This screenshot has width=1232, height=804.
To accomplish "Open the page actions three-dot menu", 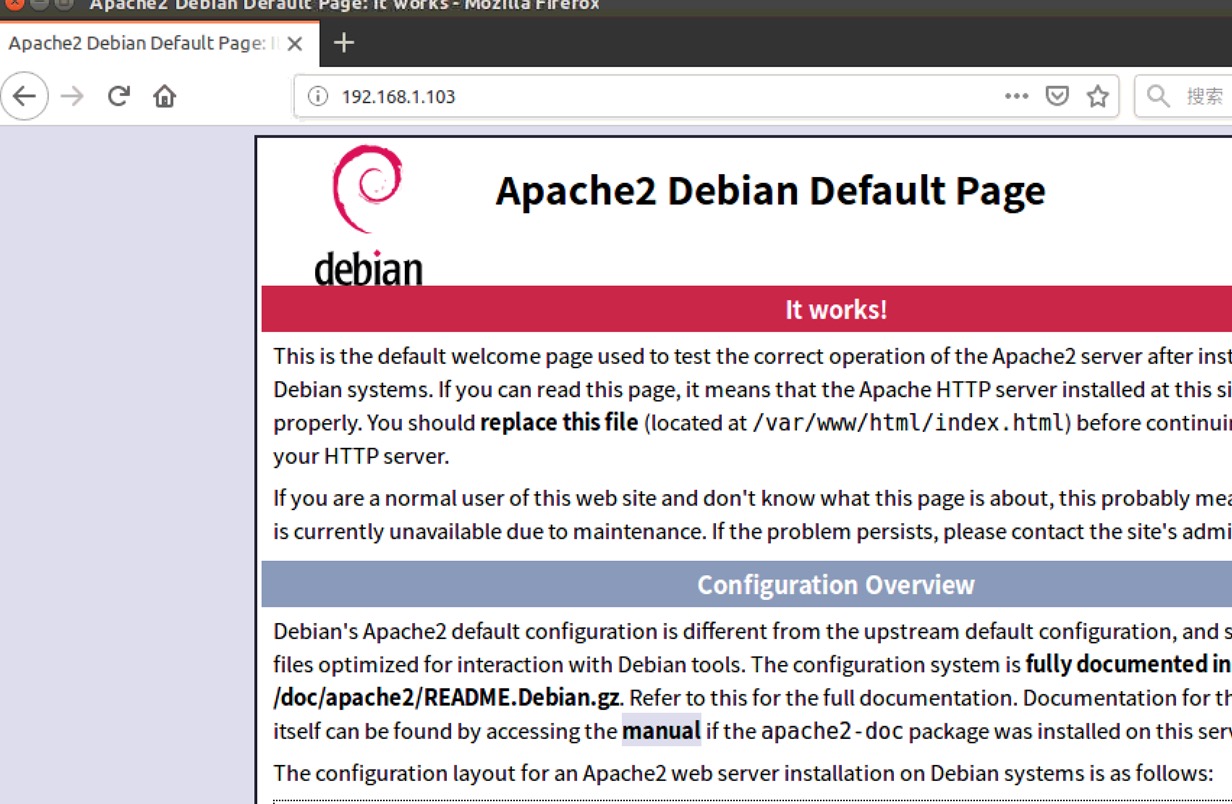I will (1016, 96).
